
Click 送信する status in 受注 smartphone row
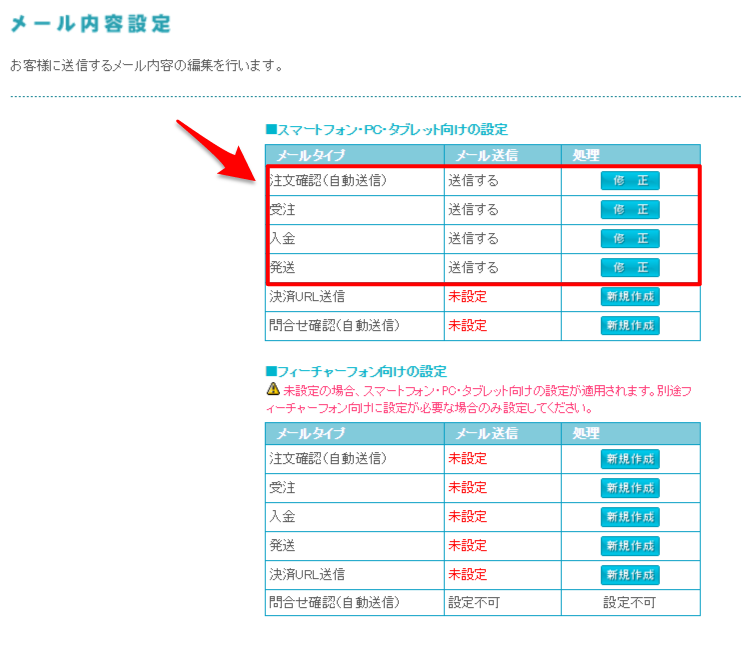(x=473, y=209)
